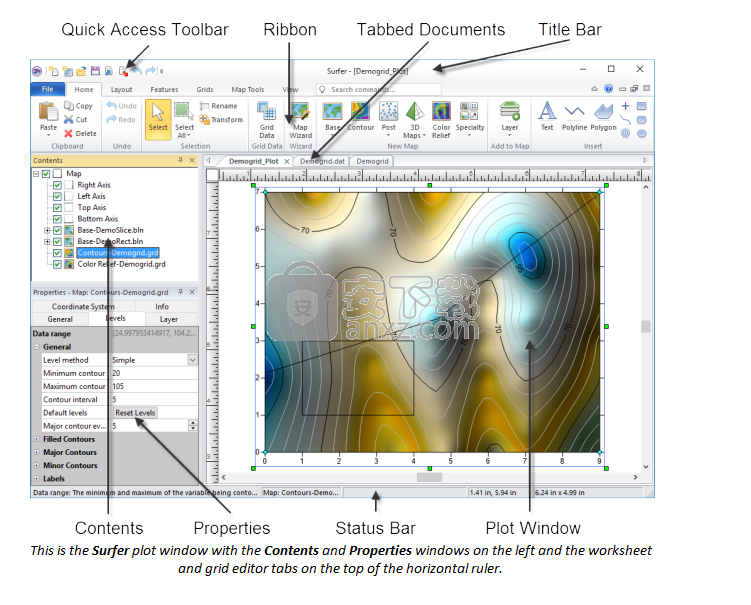Screen dimensions: 751x605
Task: Click the Paste clipboard icon
Action: pos(48,112)
